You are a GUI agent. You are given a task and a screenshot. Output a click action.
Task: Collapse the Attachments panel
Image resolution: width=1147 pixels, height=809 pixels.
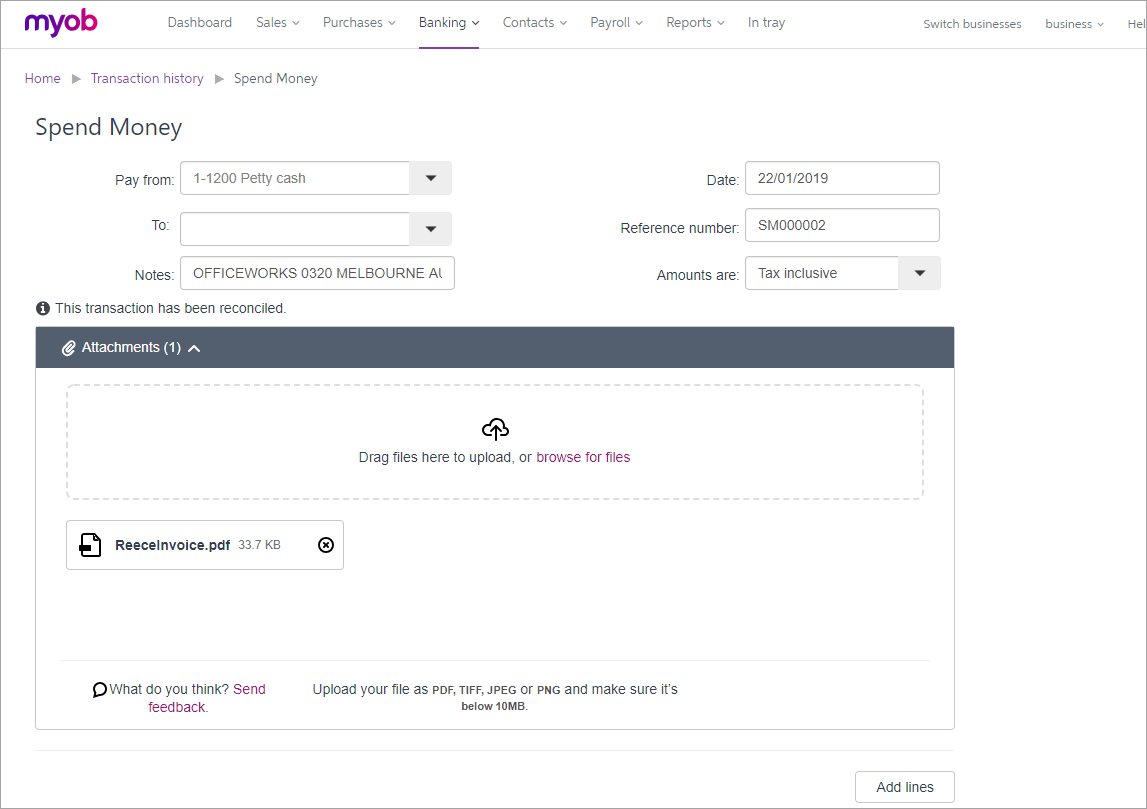click(194, 348)
